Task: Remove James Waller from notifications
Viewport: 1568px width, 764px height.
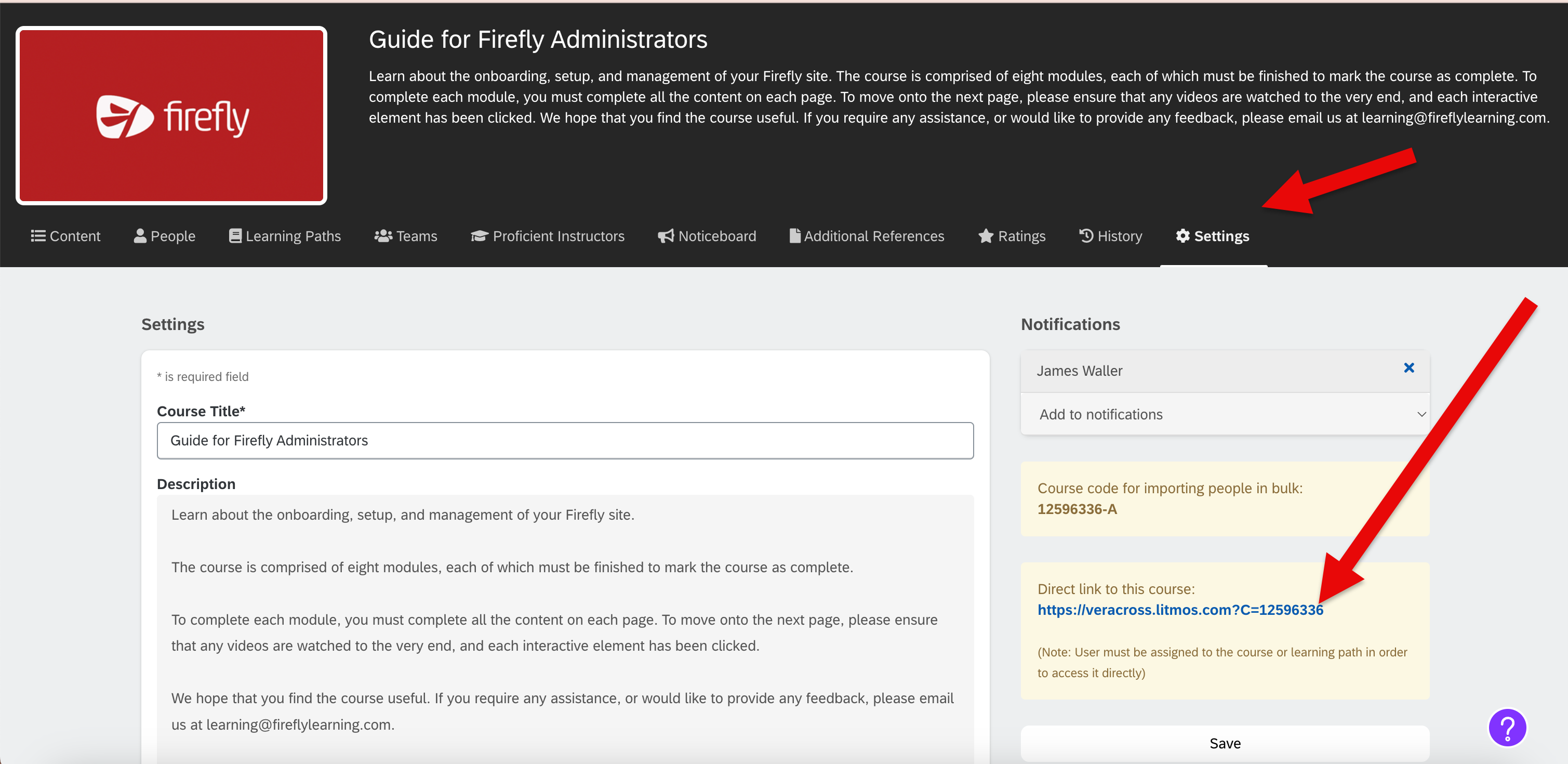Action: [1409, 367]
